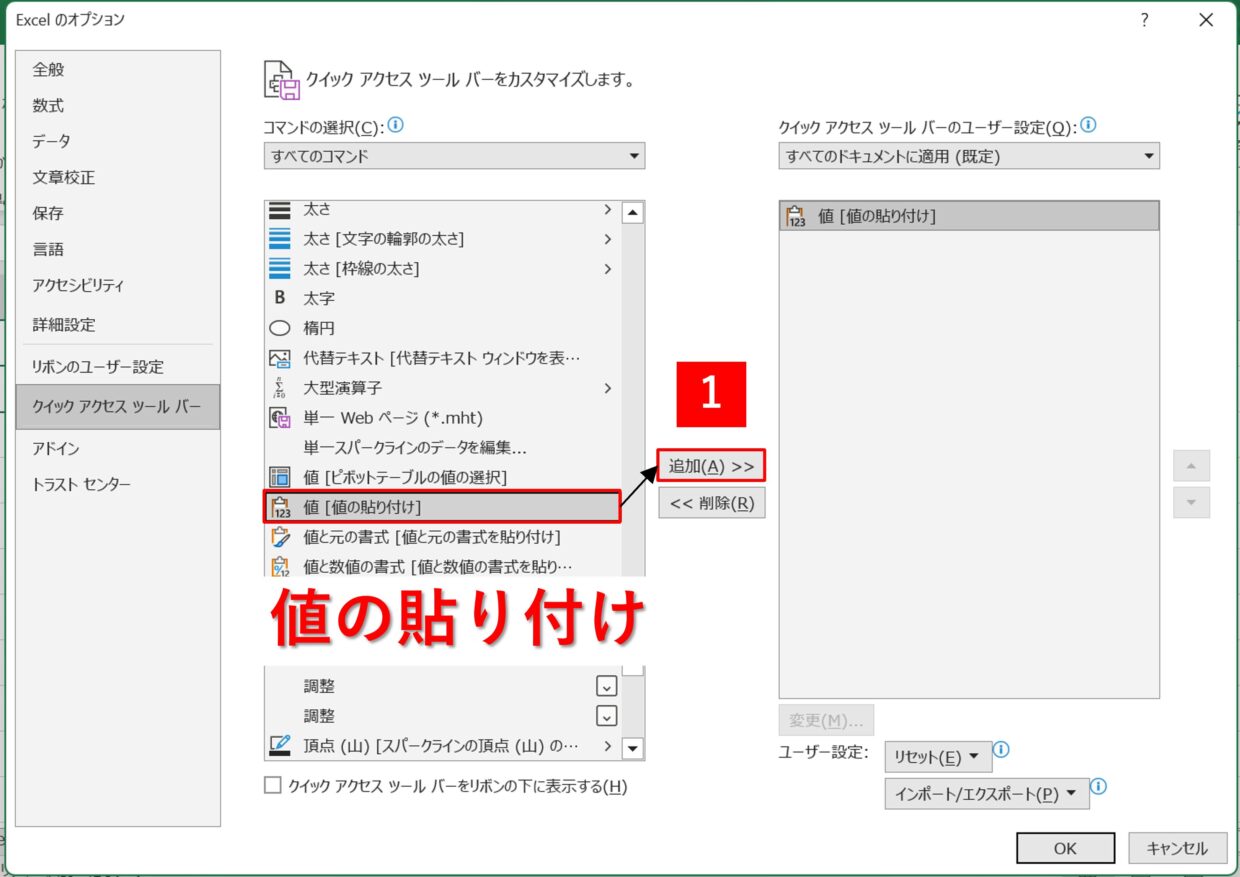Viewport: 1240px width, 877px height.
Task: Select the 値 [ピボットテーブルの値の選択] icon
Action: pyautogui.click(x=280, y=477)
